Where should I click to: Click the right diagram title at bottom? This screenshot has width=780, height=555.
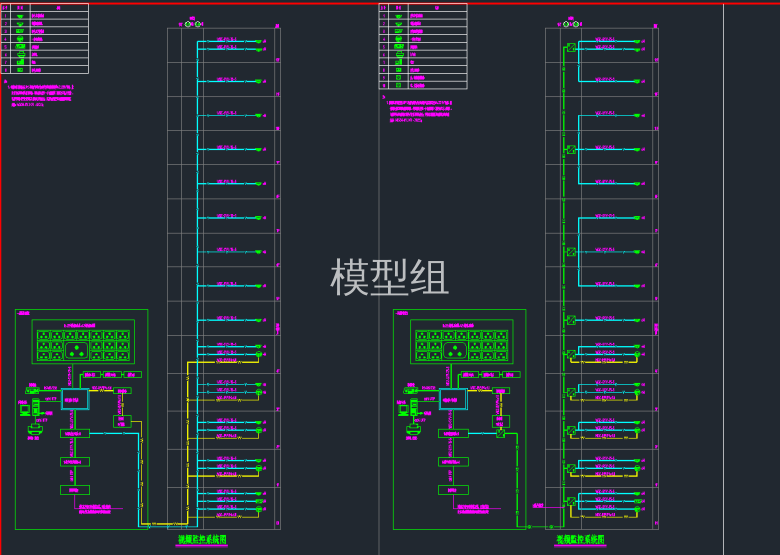[580, 539]
